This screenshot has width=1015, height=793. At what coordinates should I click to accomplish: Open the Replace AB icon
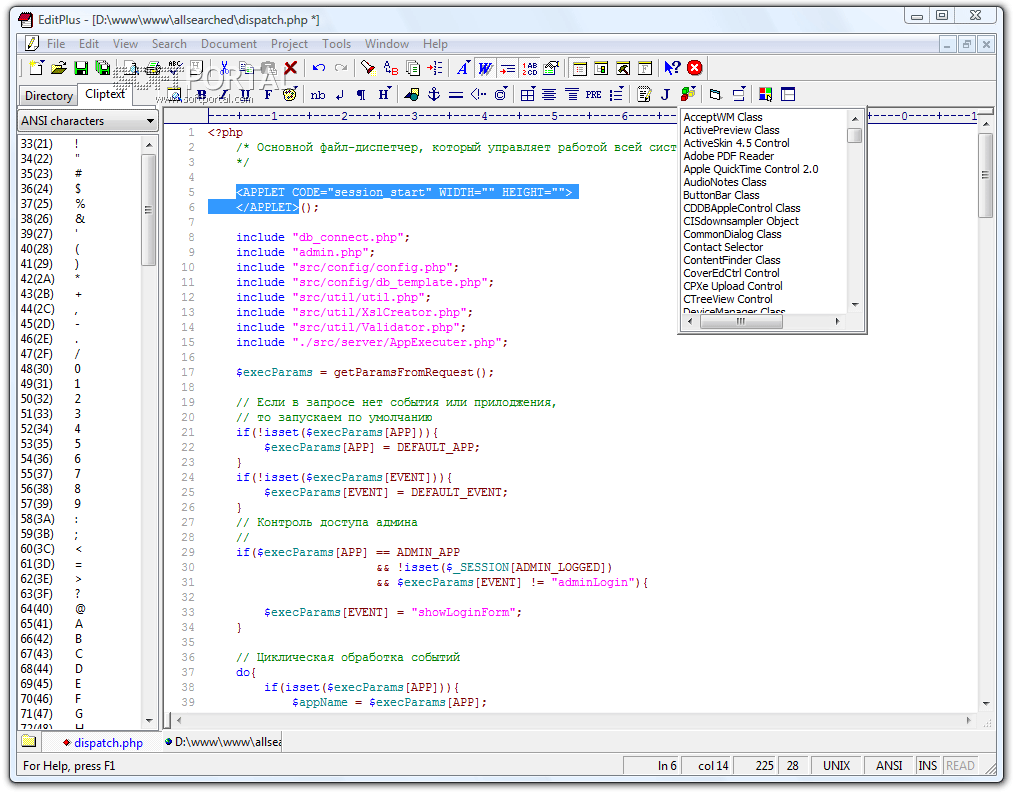(x=390, y=68)
